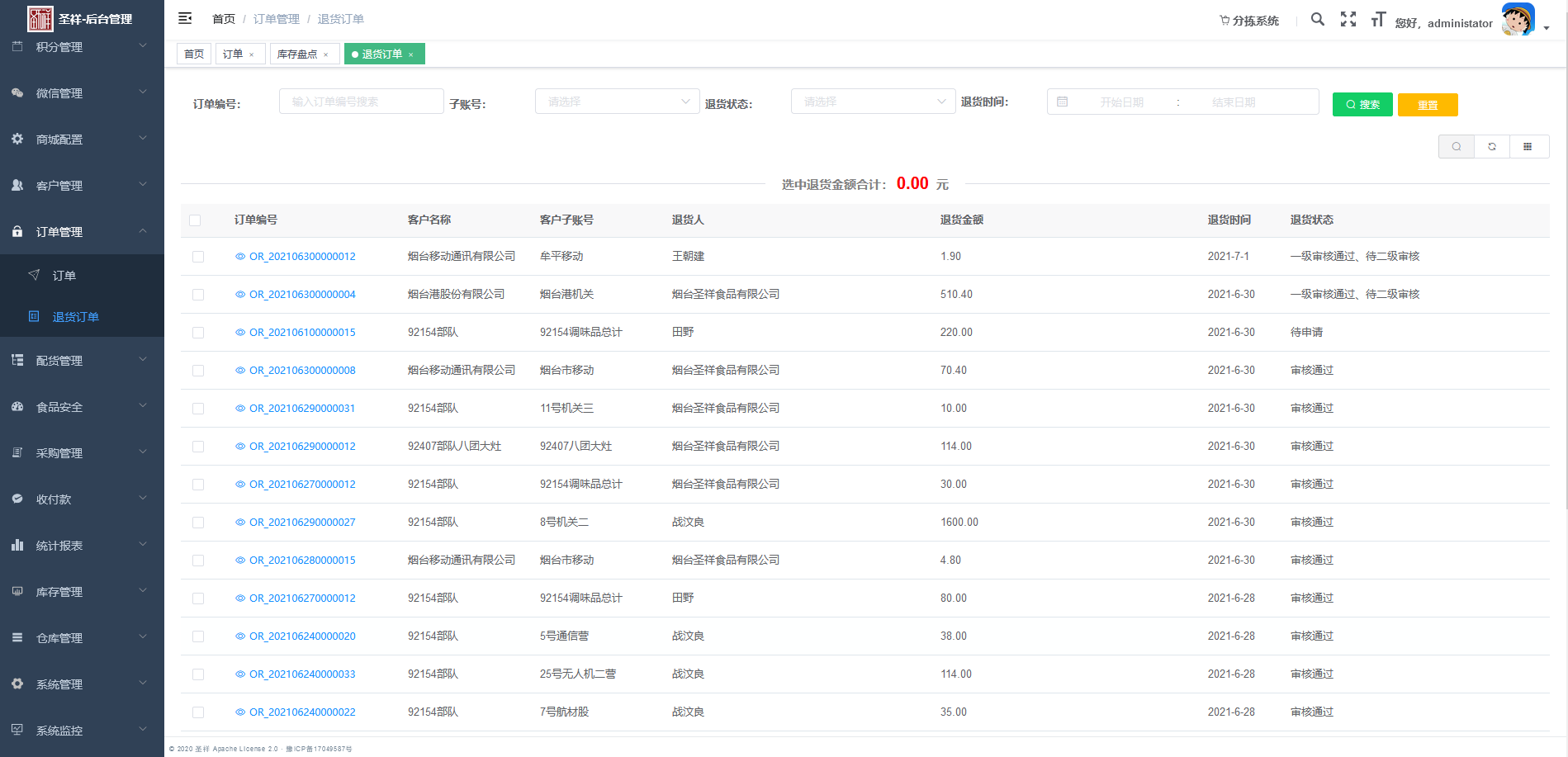Open the global search magnifier icon

click(1318, 19)
